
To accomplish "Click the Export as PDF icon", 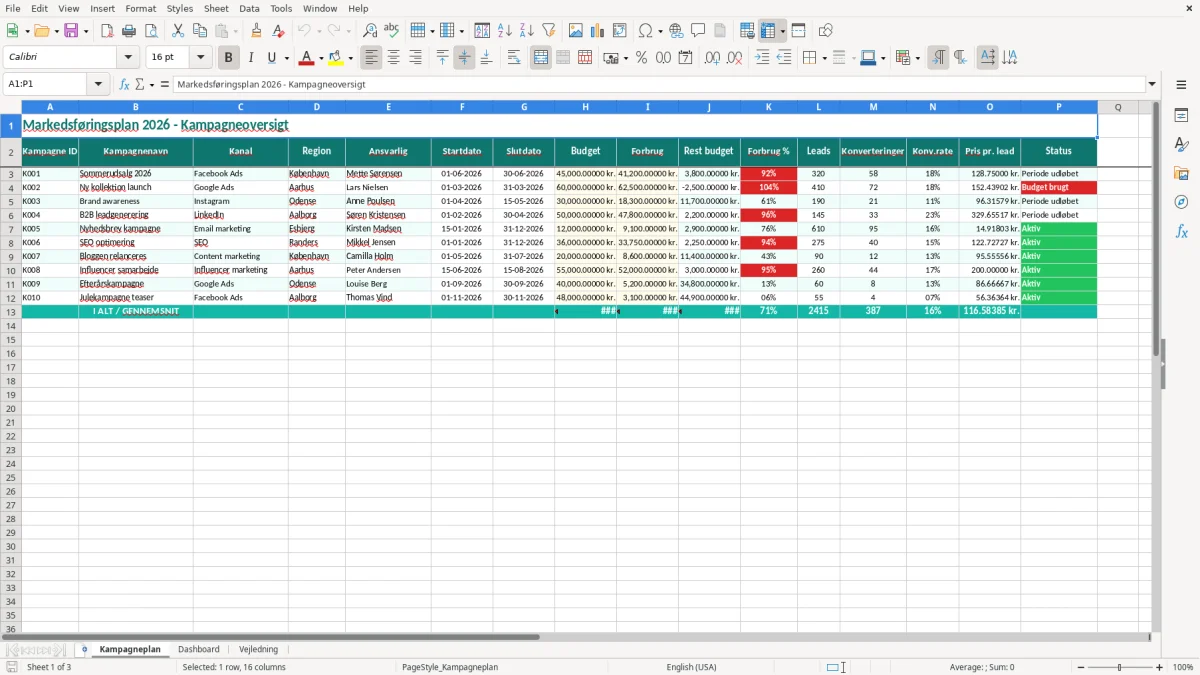I will point(107,31).
